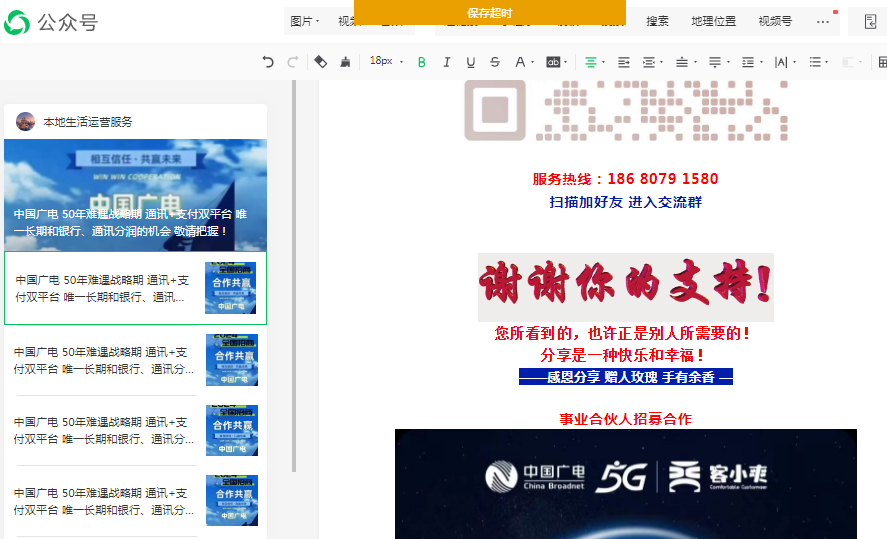The width and height of the screenshot is (887, 539).
Task: Click the redo arrow icon
Action: [292, 62]
